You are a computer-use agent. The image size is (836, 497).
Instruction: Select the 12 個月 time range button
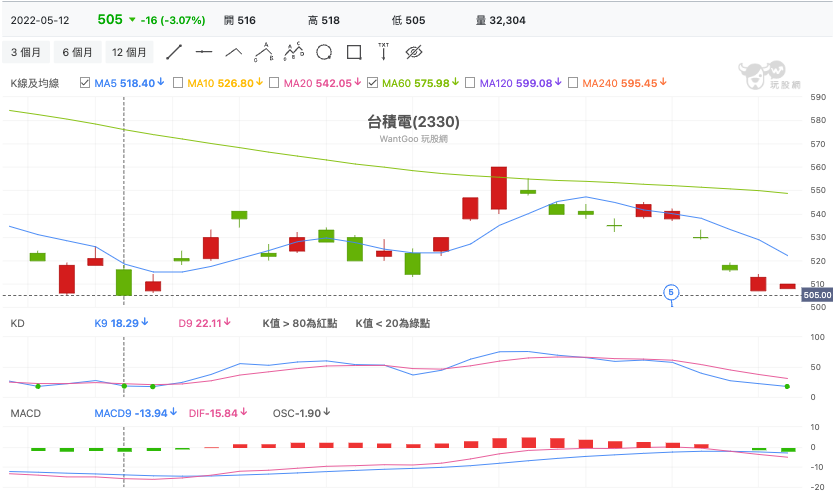pyautogui.click(x=129, y=52)
